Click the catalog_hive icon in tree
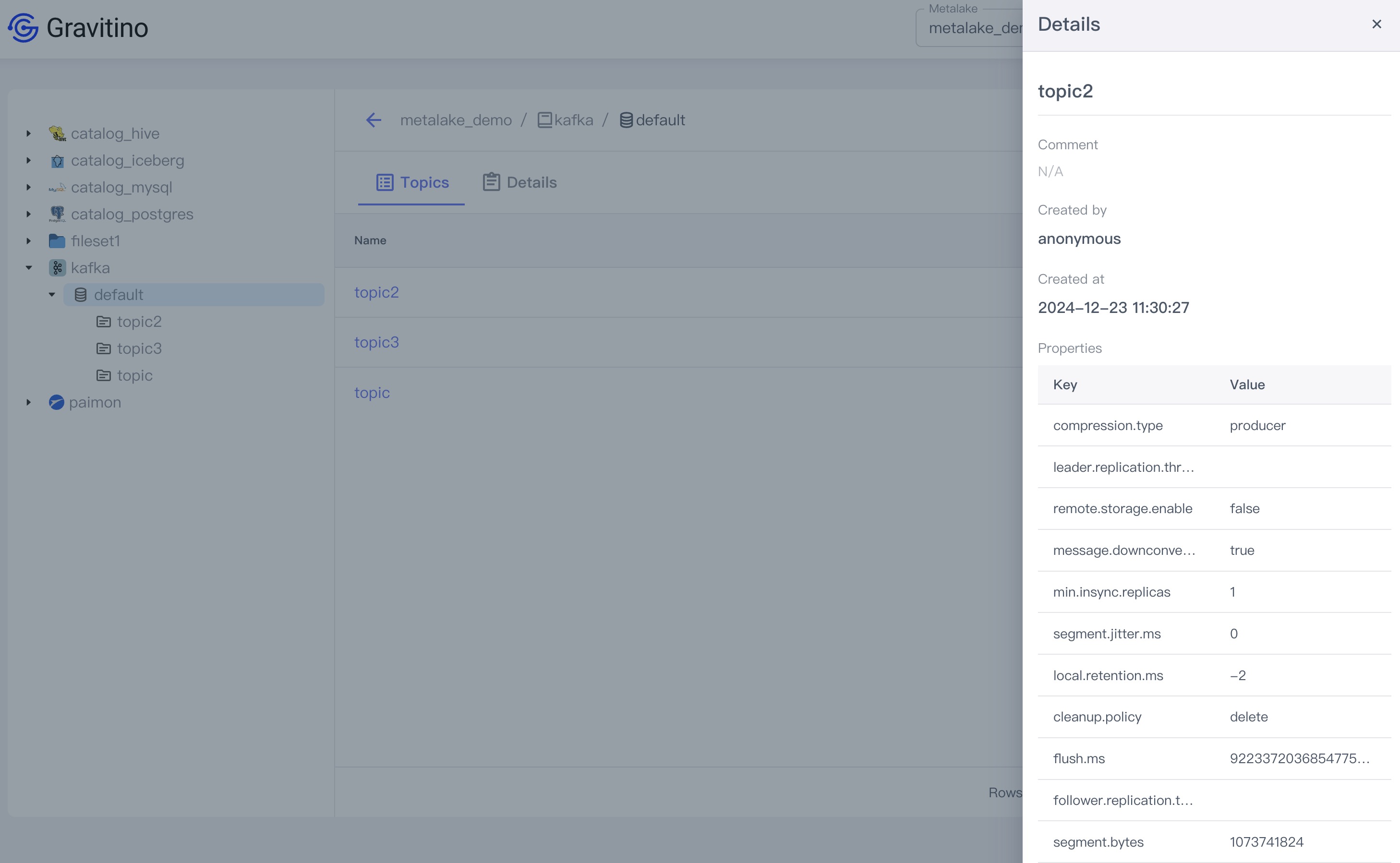The width and height of the screenshot is (1400, 863). pos(57,133)
